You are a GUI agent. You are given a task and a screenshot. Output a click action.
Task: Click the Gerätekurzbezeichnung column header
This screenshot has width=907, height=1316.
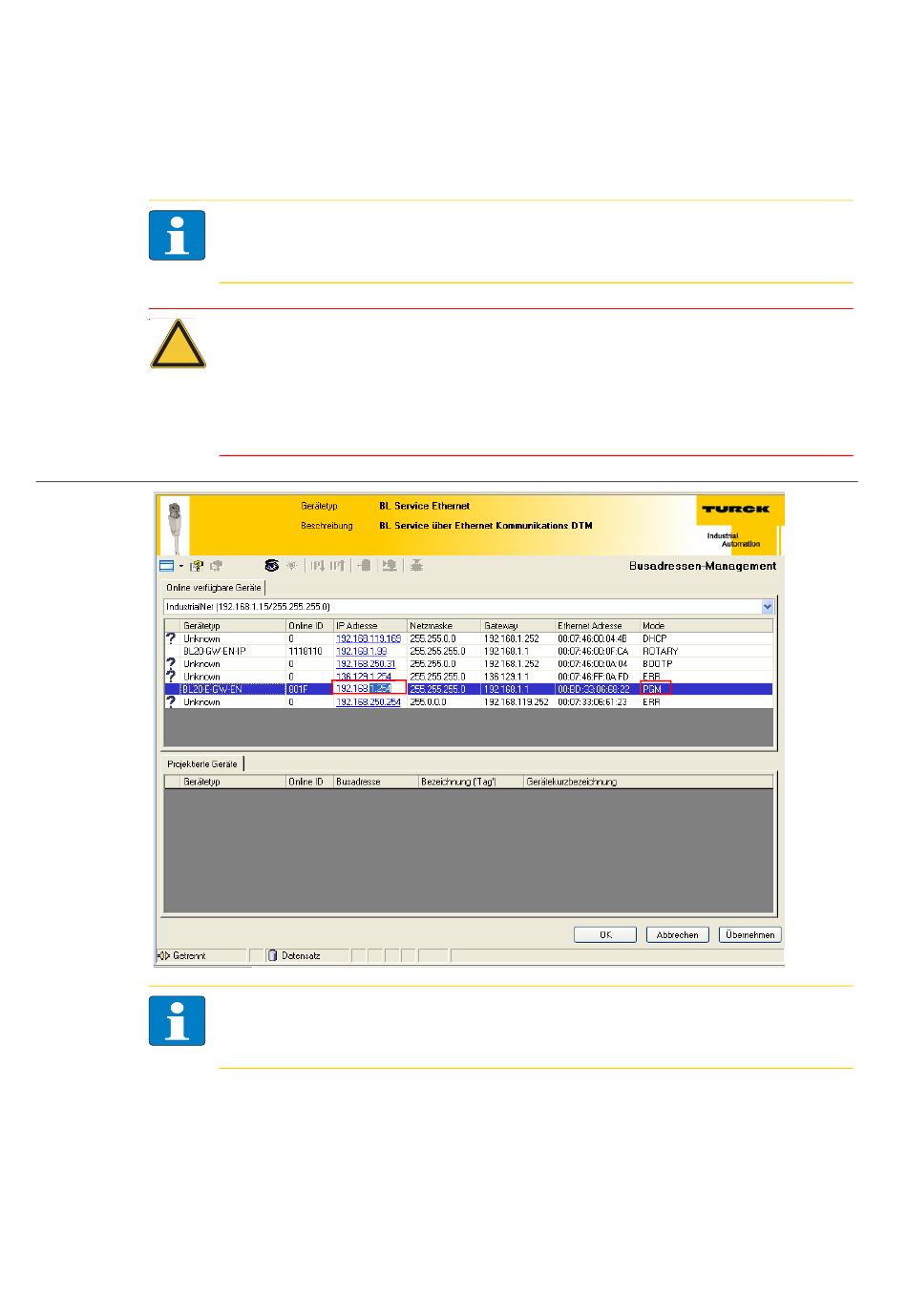click(648, 782)
